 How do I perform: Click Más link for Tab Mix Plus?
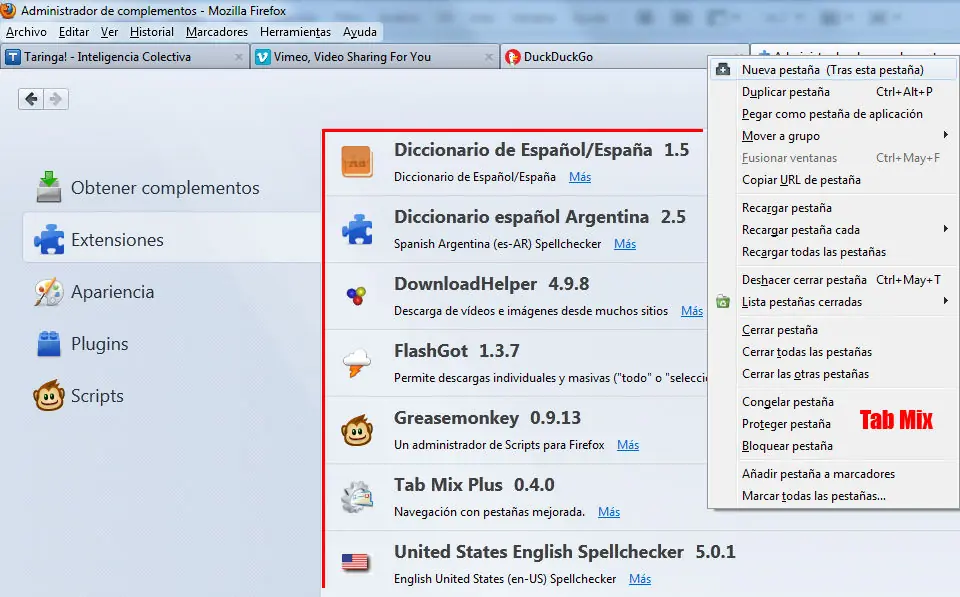609,512
